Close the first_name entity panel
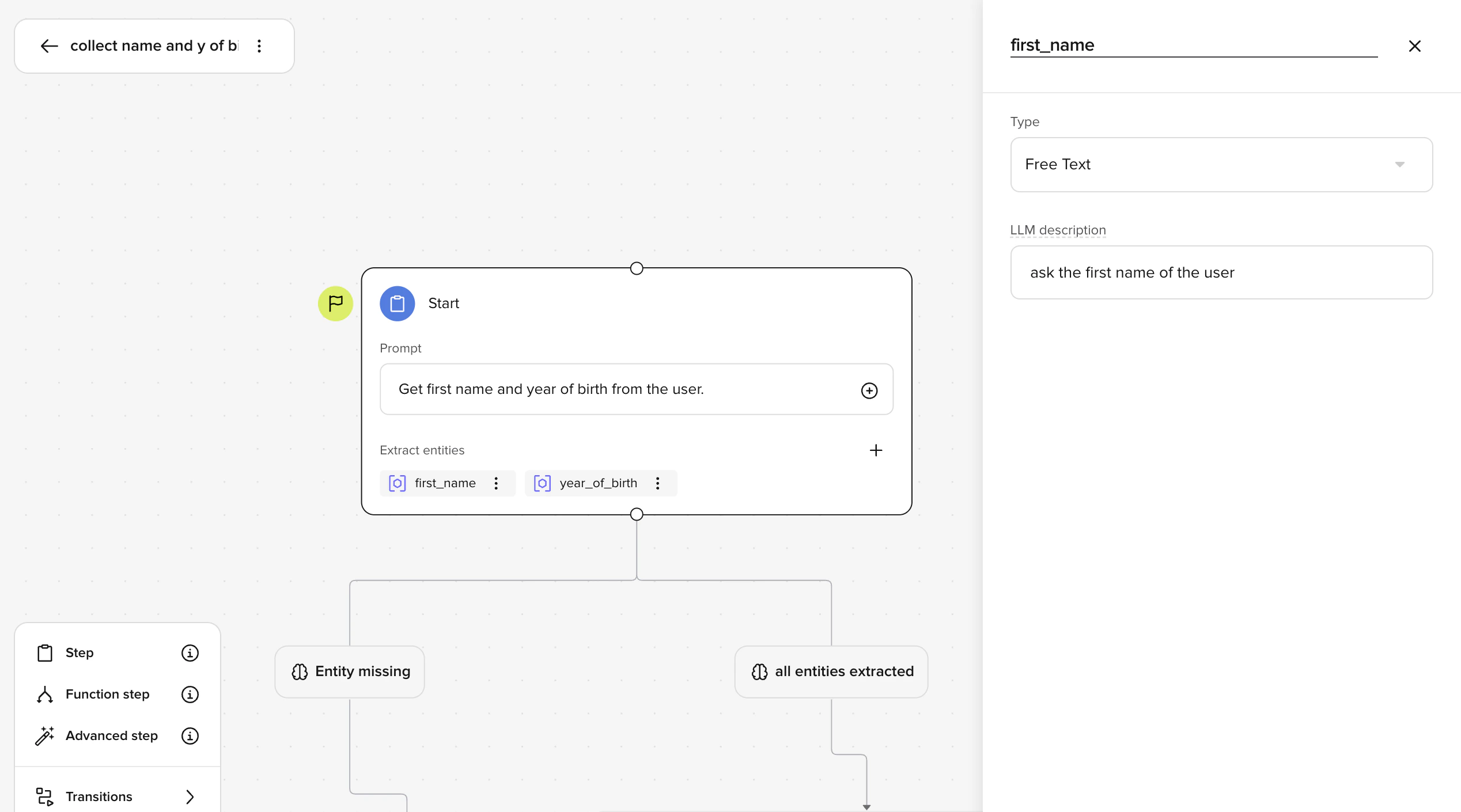Image resolution: width=1461 pixels, height=812 pixels. 1414,46
